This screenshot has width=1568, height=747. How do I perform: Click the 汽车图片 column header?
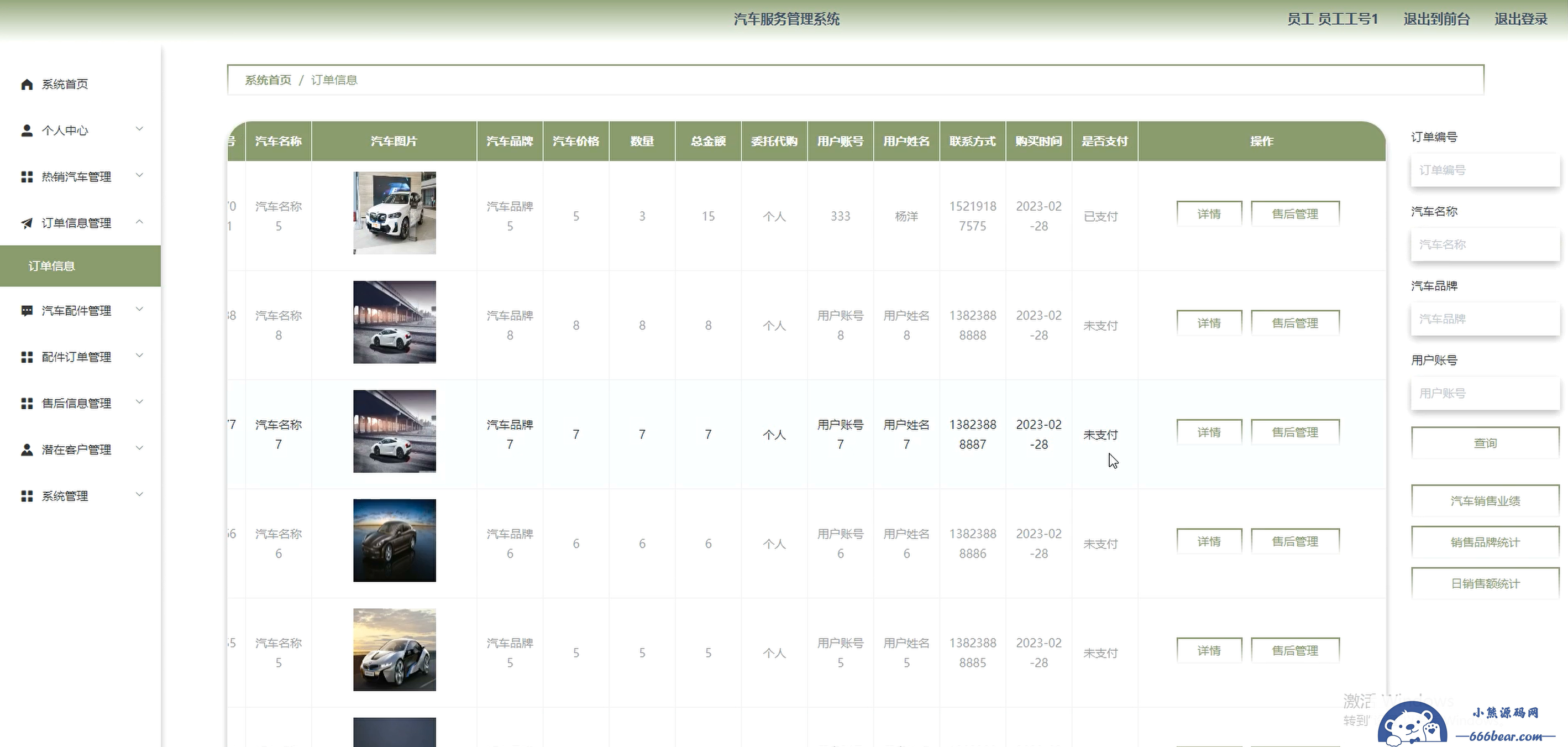click(394, 141)
